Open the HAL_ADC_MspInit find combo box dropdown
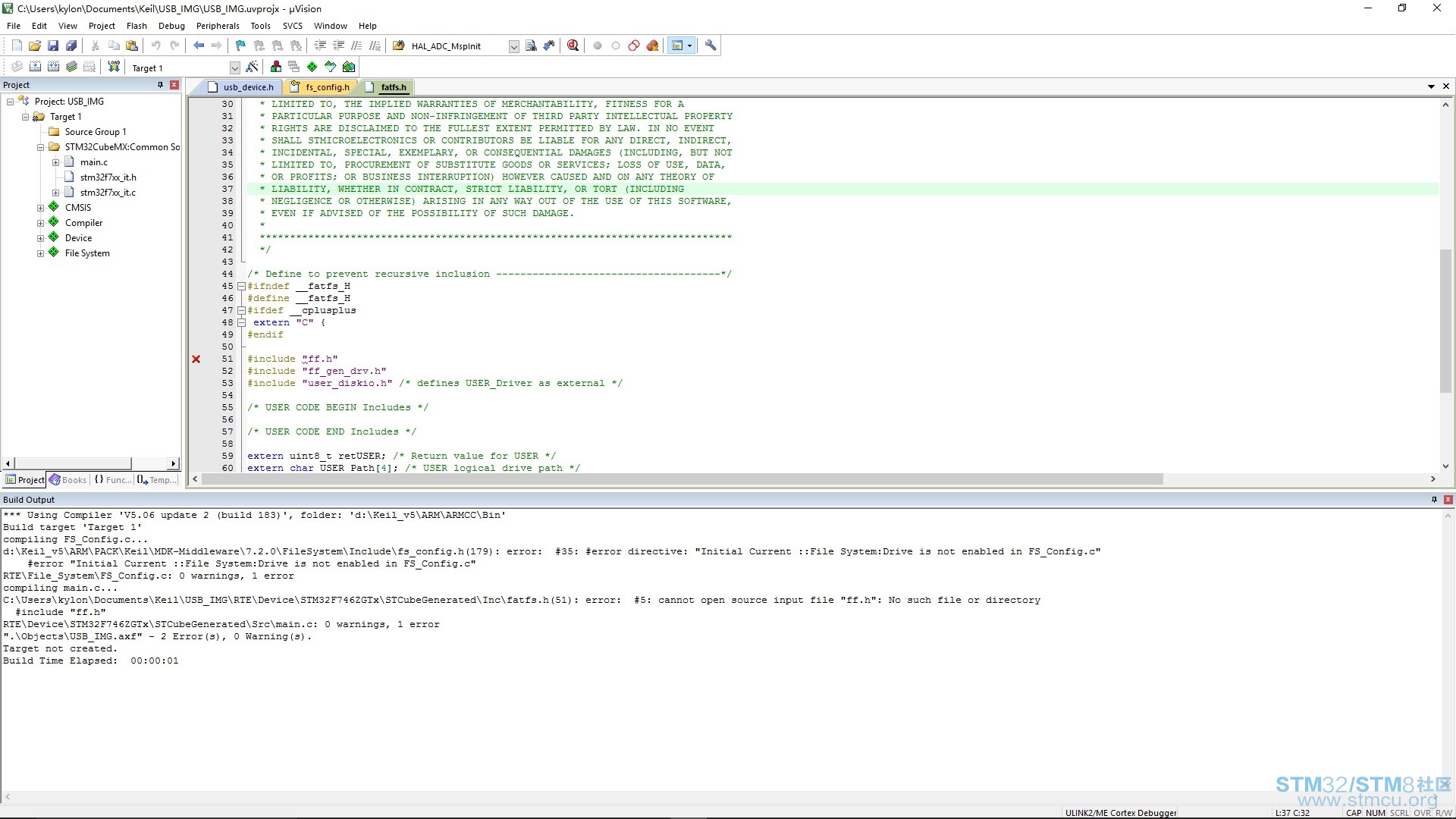 (x=513, y=46)
